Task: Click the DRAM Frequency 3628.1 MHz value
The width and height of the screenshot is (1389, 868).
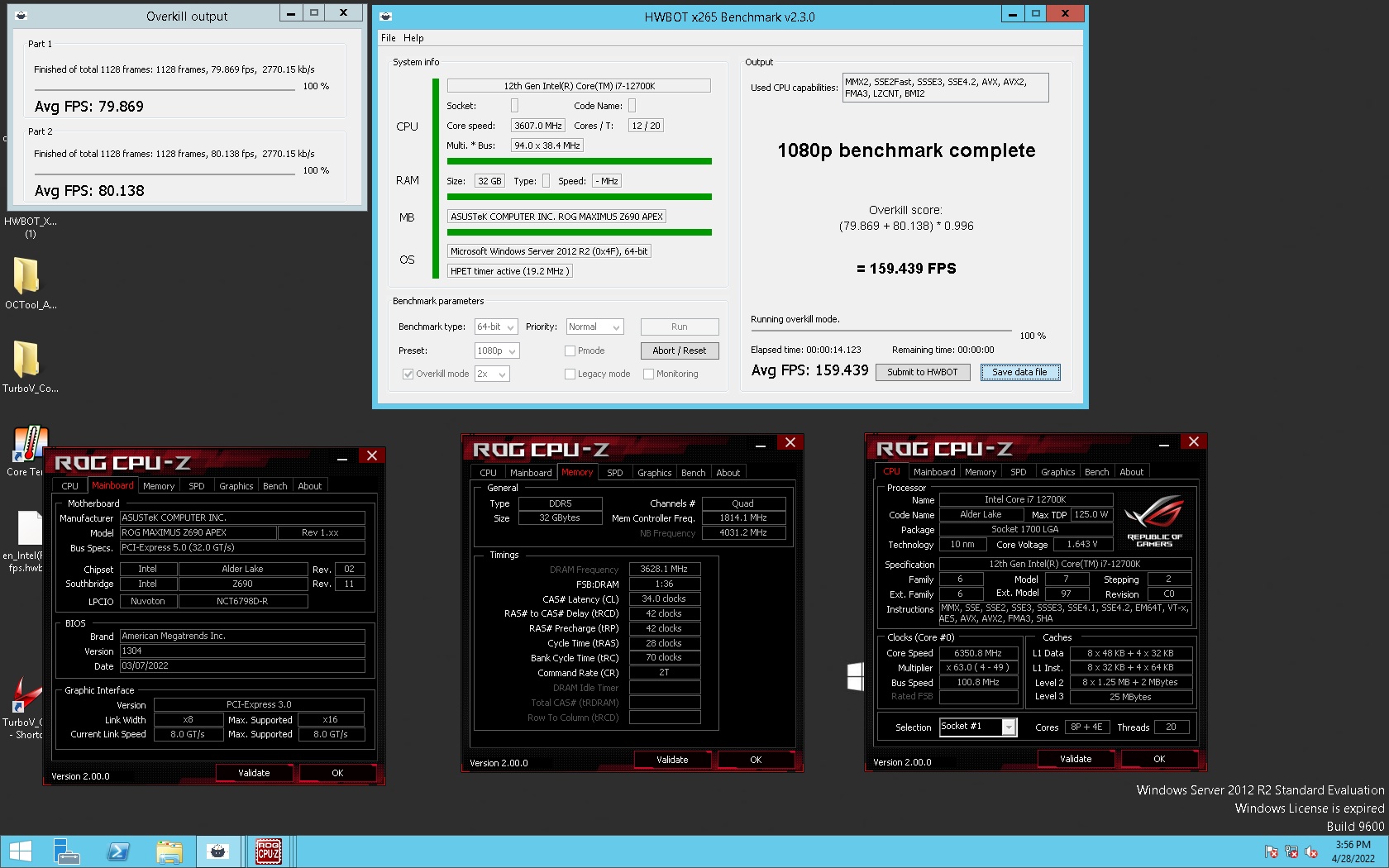Action: pyautogui.click(x=665, y=569)
